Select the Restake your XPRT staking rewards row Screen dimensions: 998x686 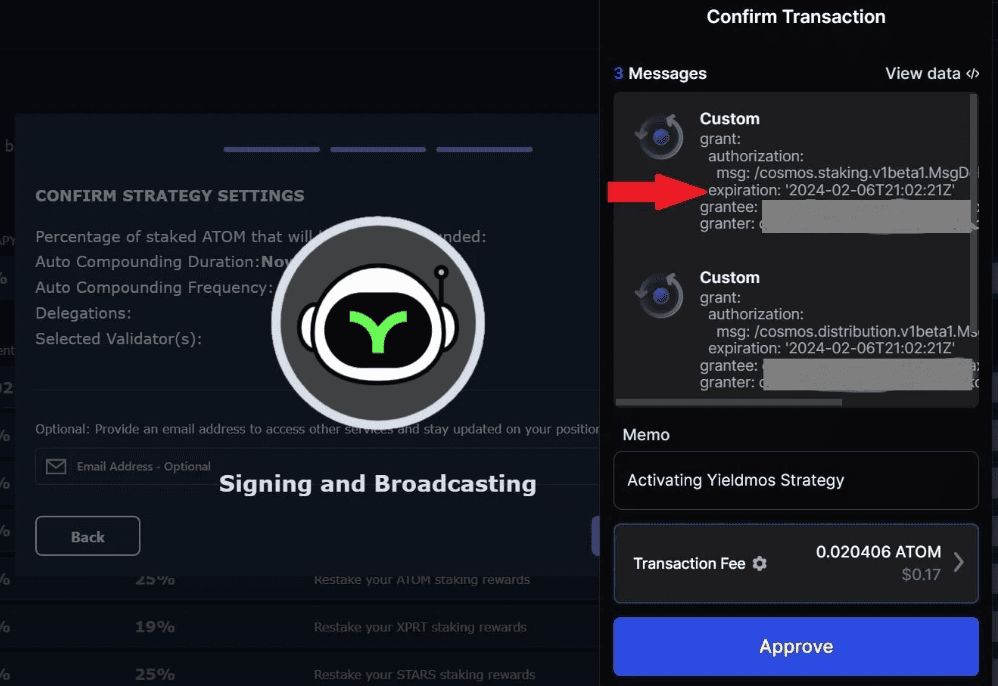pos(299,627)
